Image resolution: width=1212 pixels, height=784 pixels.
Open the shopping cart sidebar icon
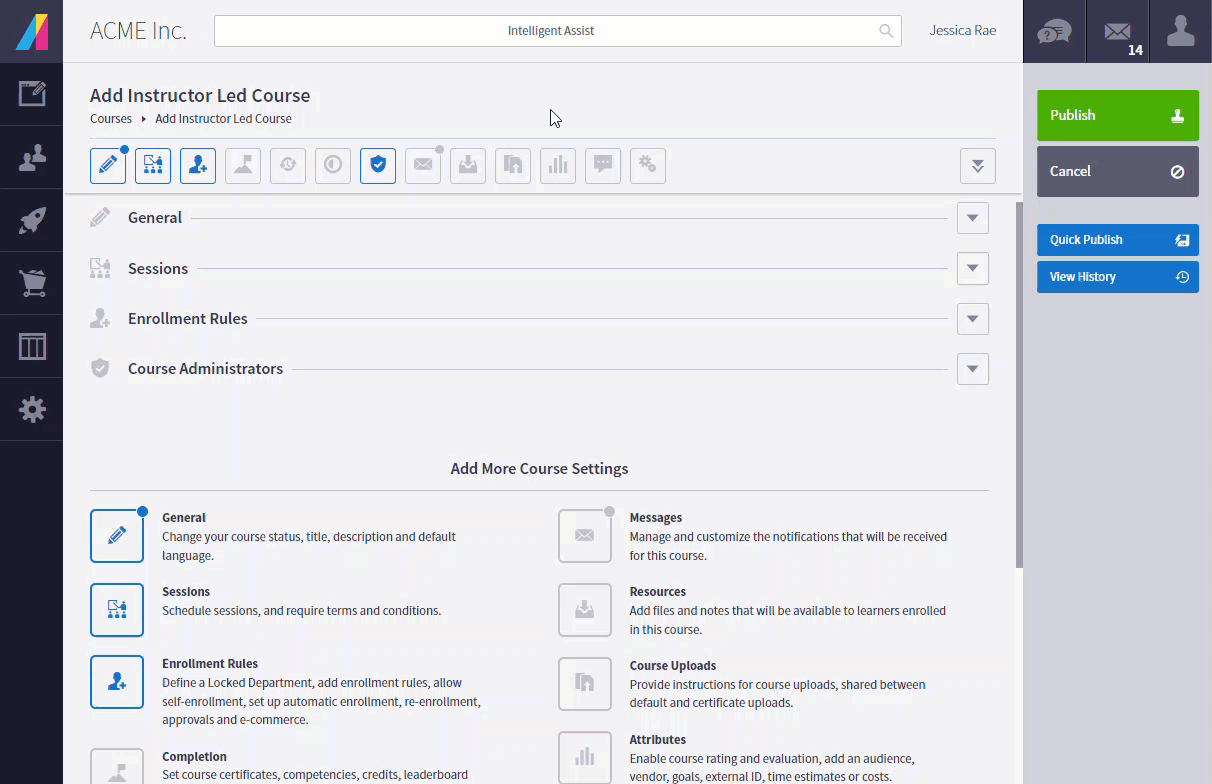(x=32, y=283)
